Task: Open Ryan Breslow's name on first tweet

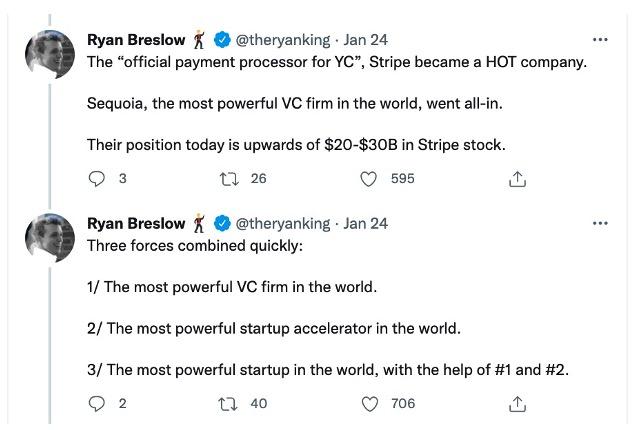Action: click(x=136, y=40)
